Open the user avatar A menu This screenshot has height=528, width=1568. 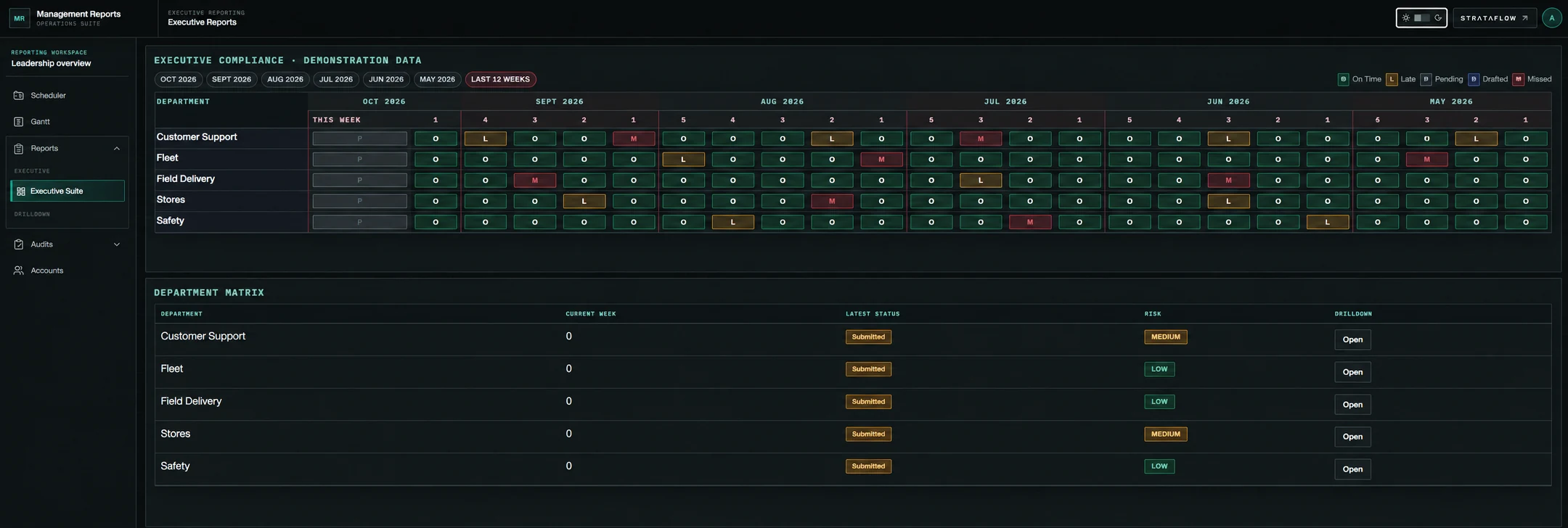pyautogui.click(x=1551, y=18)
